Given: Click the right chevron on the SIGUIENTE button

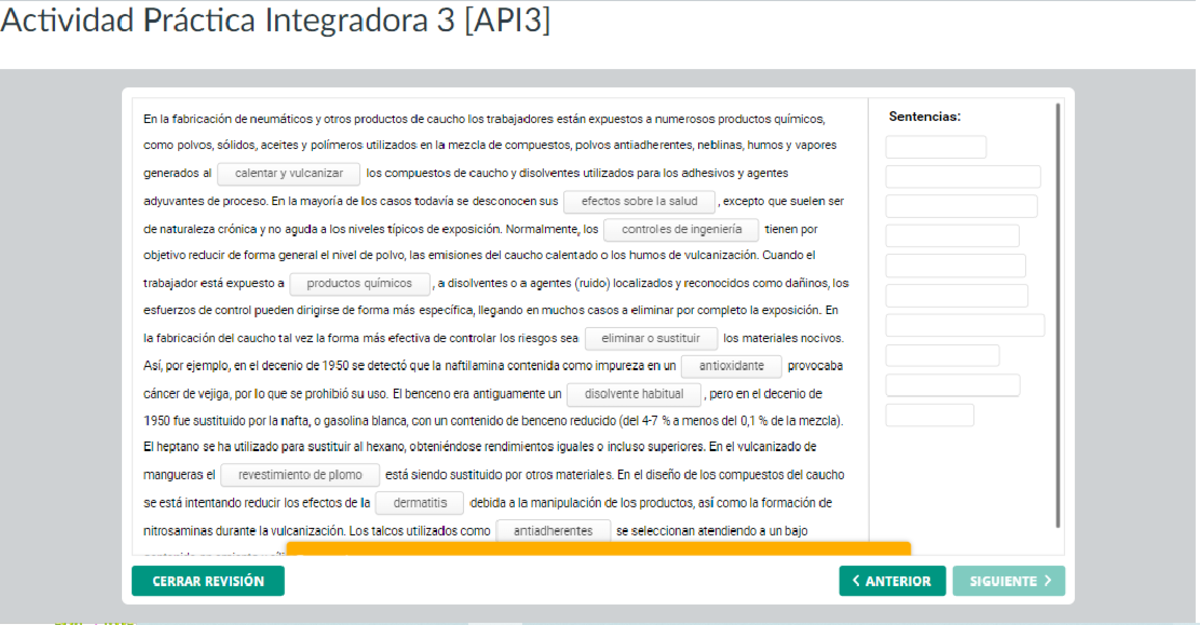Looking at the screenshot, I should (1047, 581).
